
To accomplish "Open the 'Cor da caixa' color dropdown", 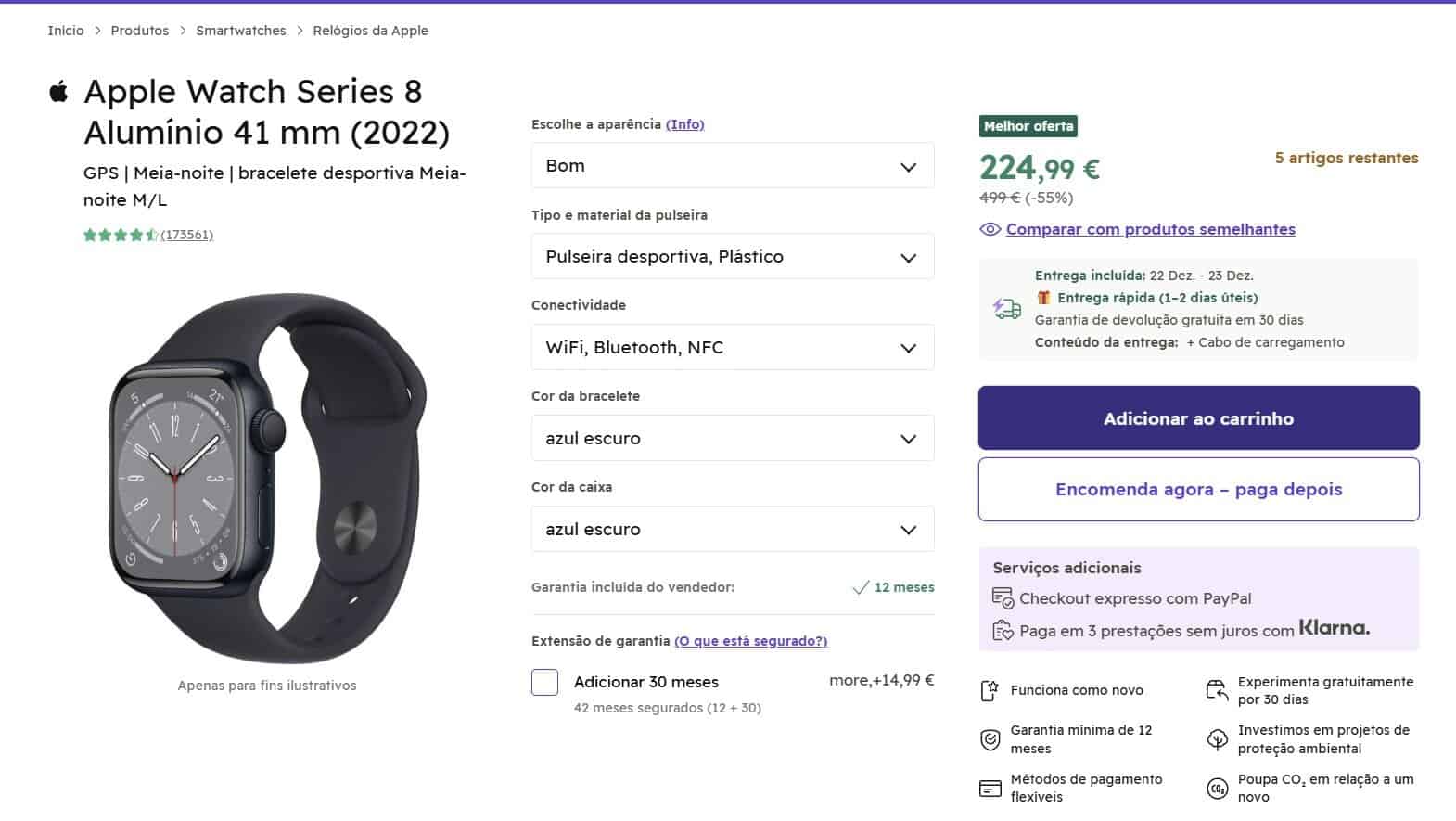I will coord(732,530).
